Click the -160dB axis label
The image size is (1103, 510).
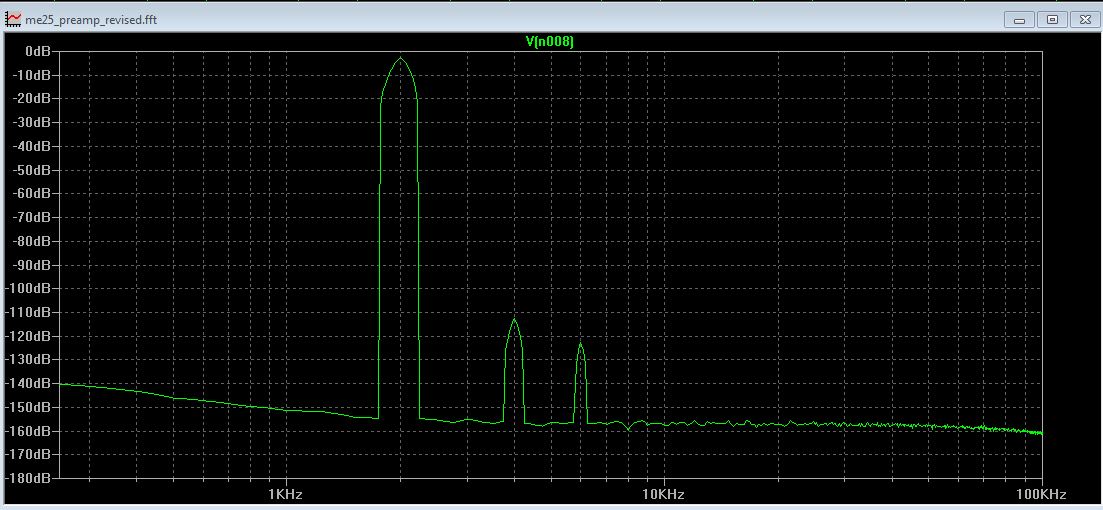[x=29, y=431]
